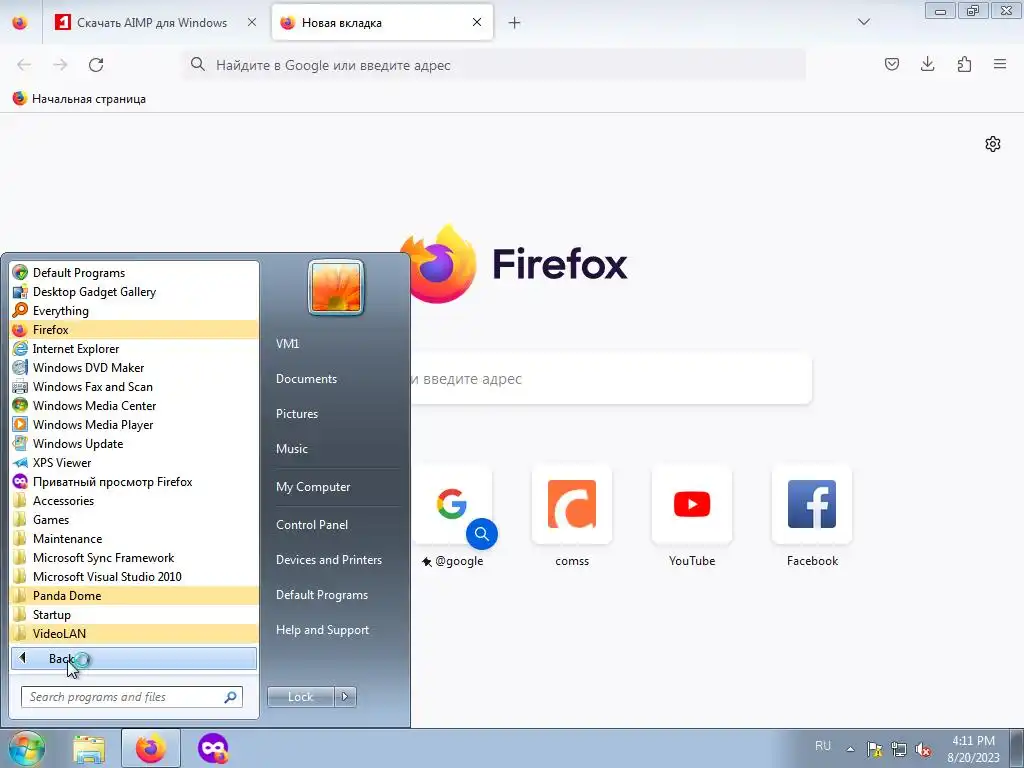The height and width of the screenshot is (768, 1024).
Task: Open Help and Support
Action: 322,630
